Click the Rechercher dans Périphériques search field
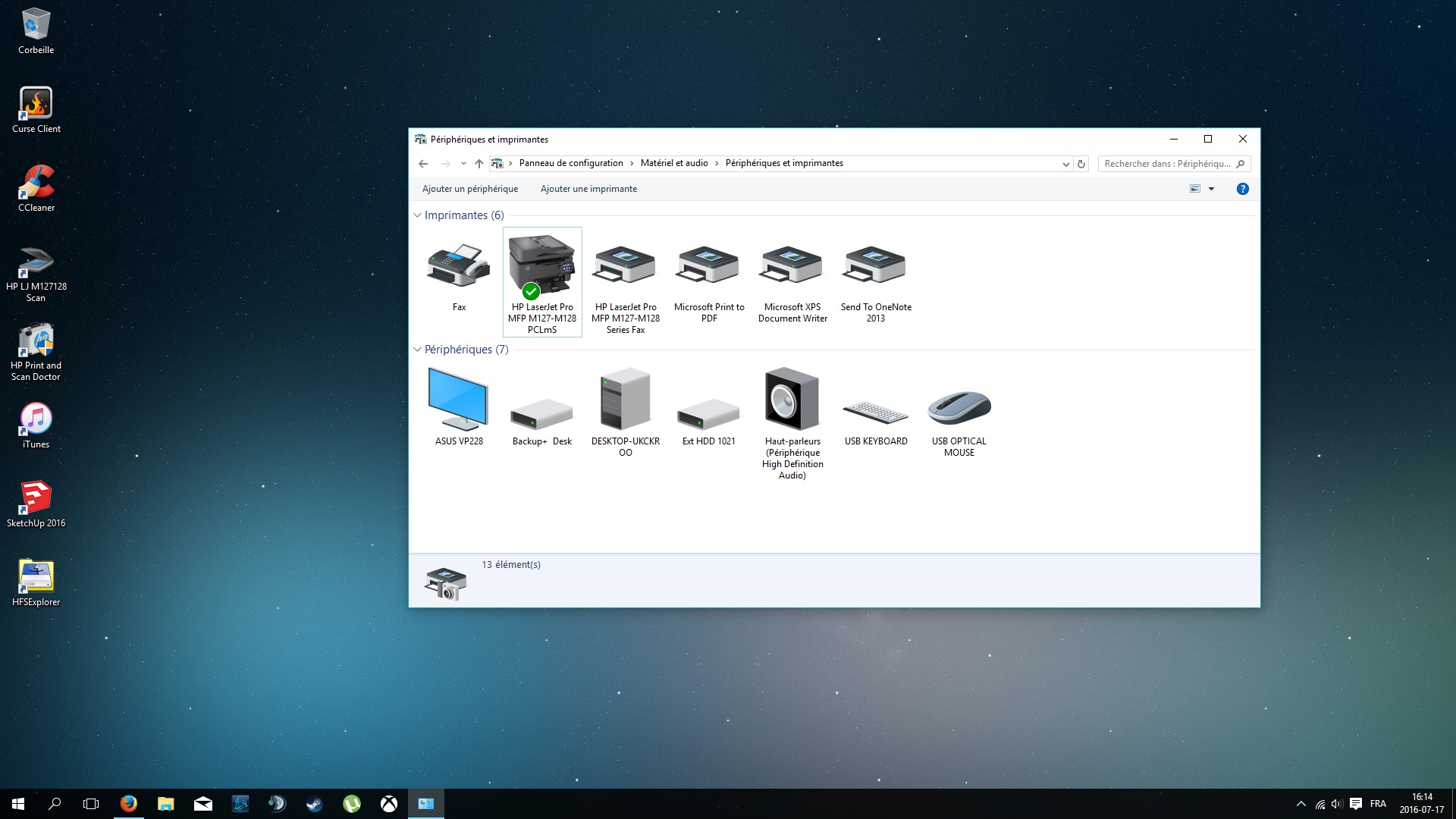The width and height of the screenshot is (1456, 819). [x=1166, y=164]
